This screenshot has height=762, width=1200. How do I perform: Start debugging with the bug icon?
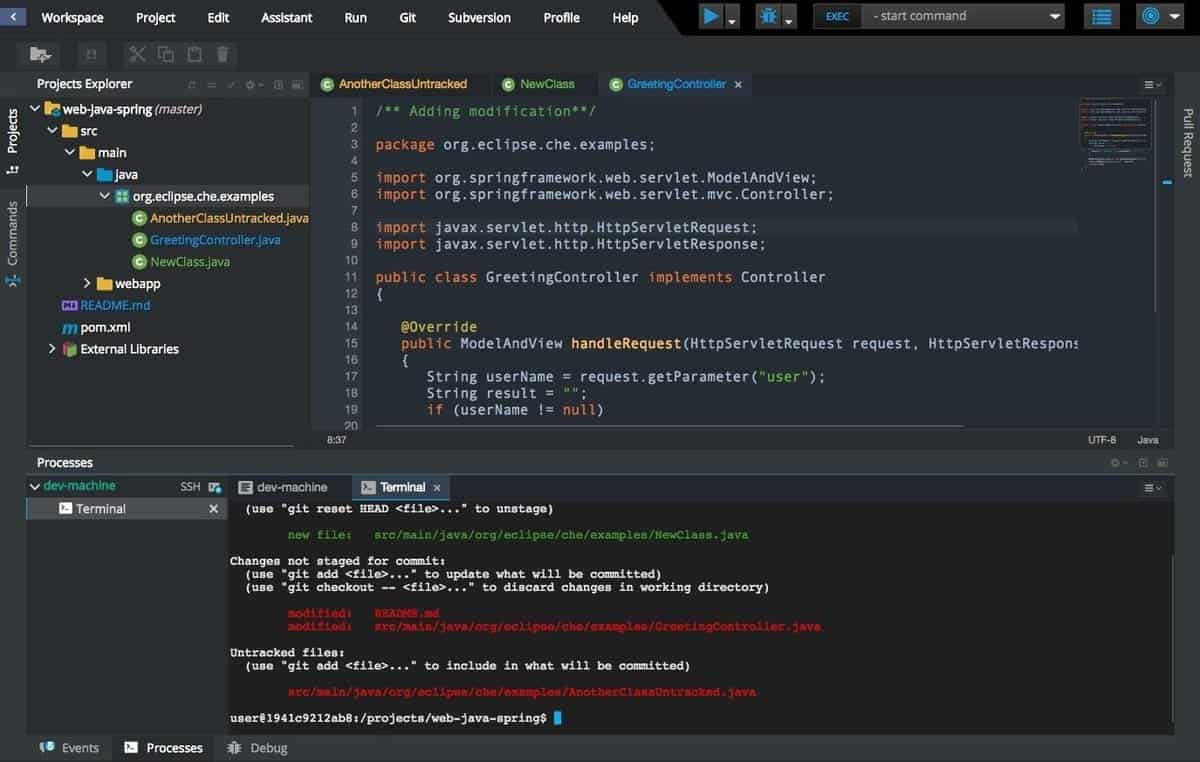coord(766,16)
